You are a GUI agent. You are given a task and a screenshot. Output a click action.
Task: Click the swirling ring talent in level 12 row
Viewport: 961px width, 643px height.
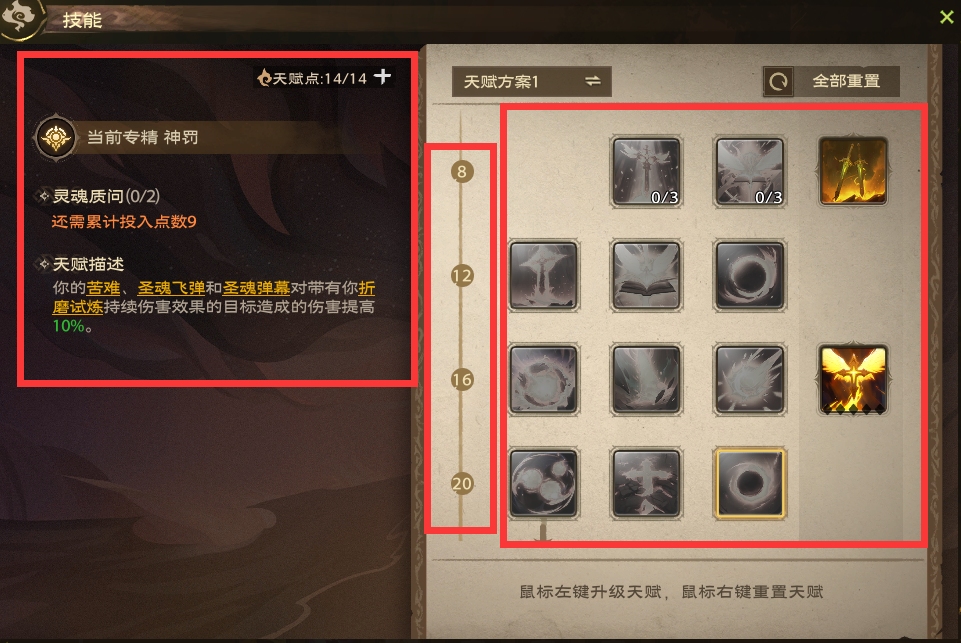750,275
